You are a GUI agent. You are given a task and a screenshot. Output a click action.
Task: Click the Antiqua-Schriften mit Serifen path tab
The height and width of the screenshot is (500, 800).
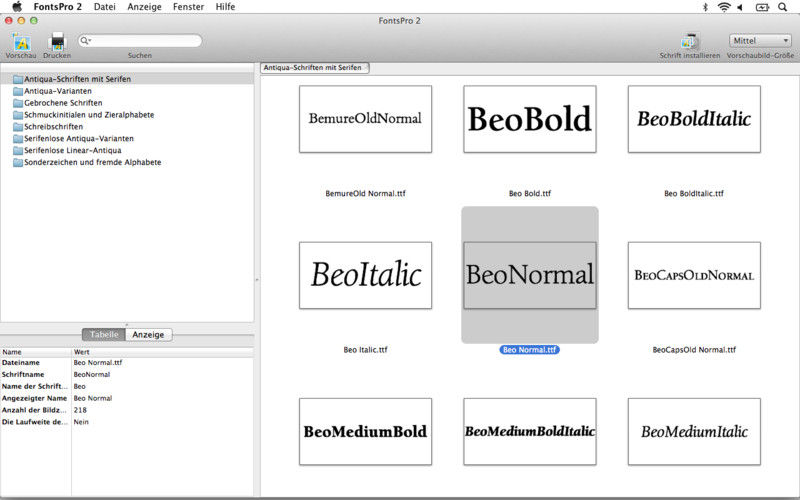(x=314, y=67)
